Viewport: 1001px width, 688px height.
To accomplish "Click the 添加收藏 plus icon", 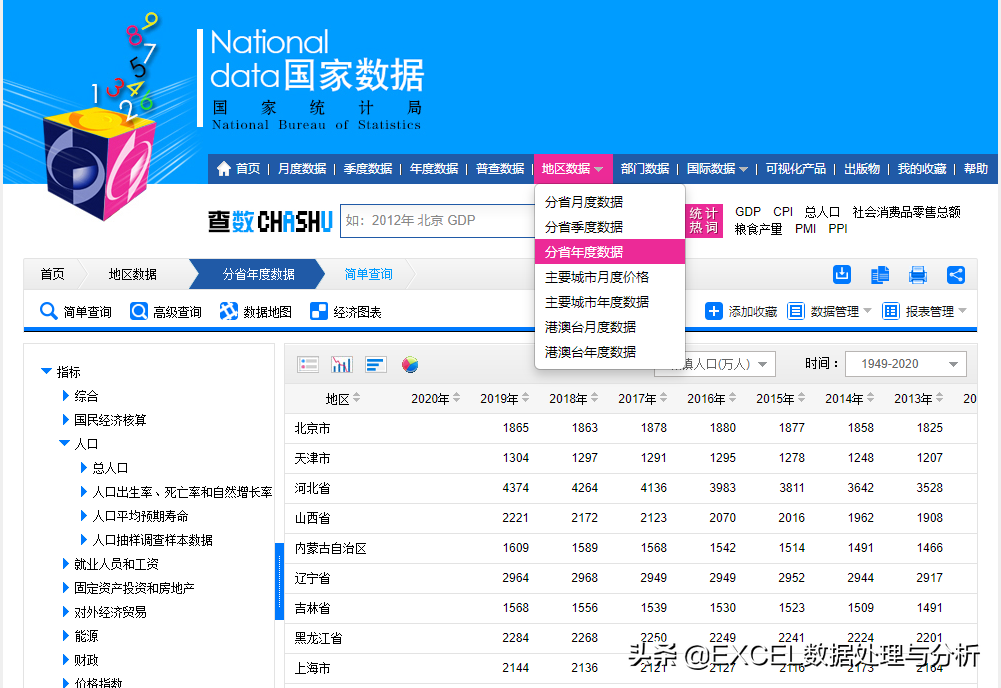I will coord(714,311).
